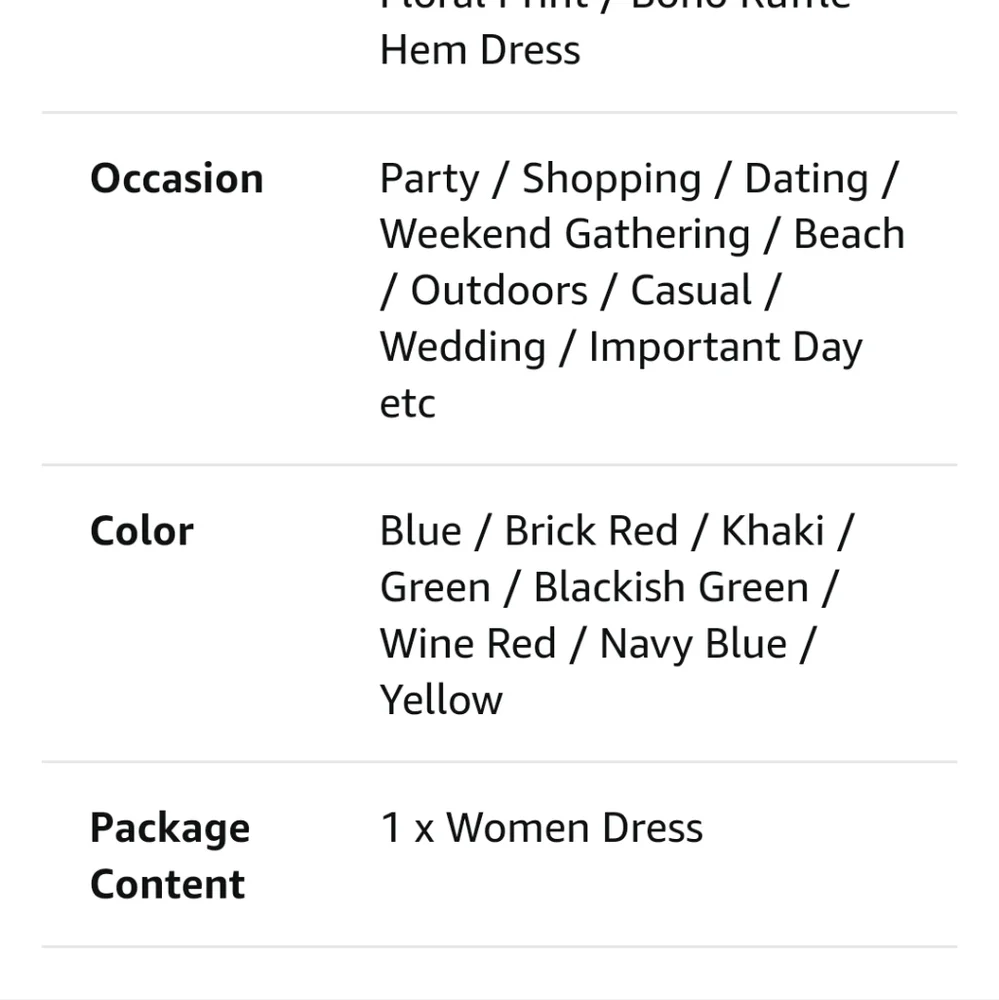
Task: Click the word "Wedding" in Occasion
Action: [463, 347]
